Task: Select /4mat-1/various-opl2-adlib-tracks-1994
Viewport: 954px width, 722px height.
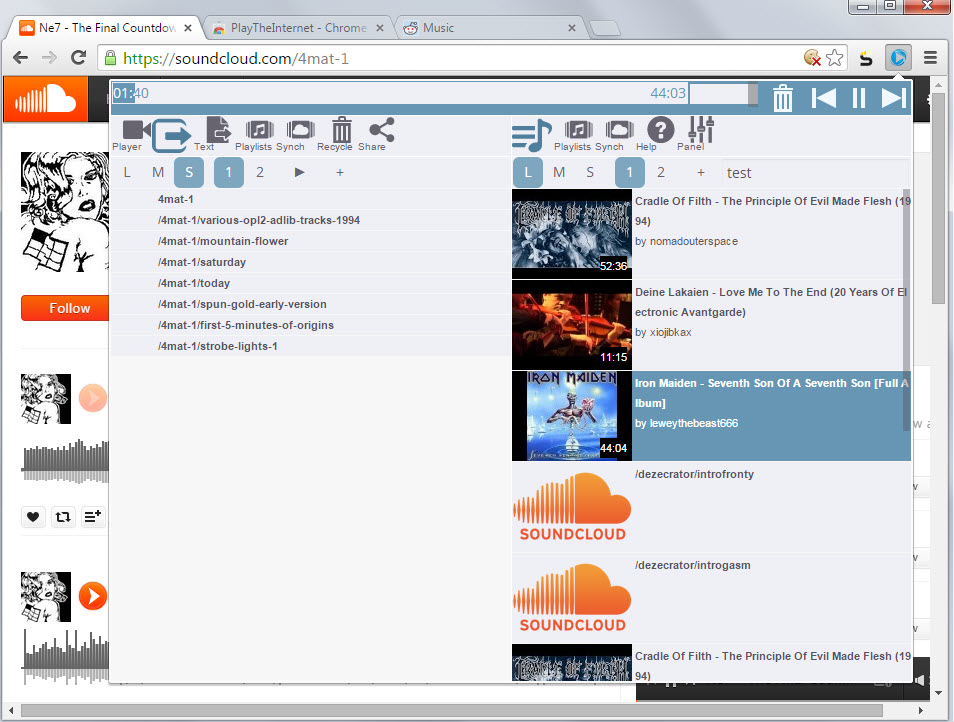Action: click(310, 220)
